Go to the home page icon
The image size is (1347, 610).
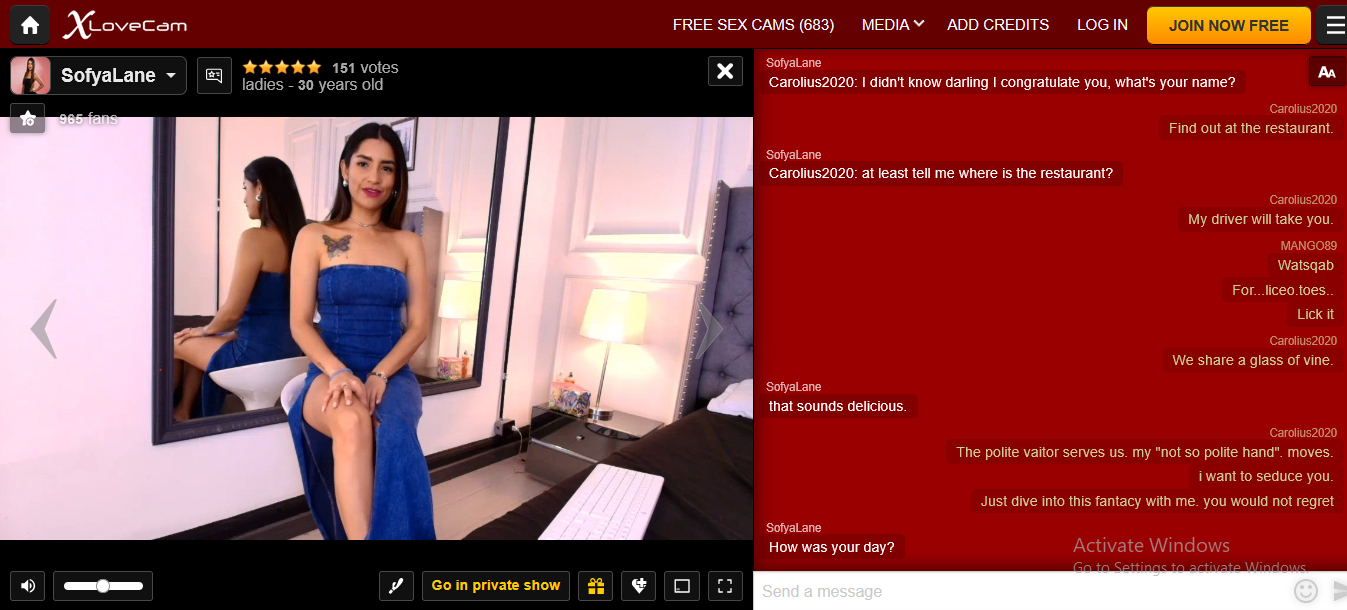30,25
